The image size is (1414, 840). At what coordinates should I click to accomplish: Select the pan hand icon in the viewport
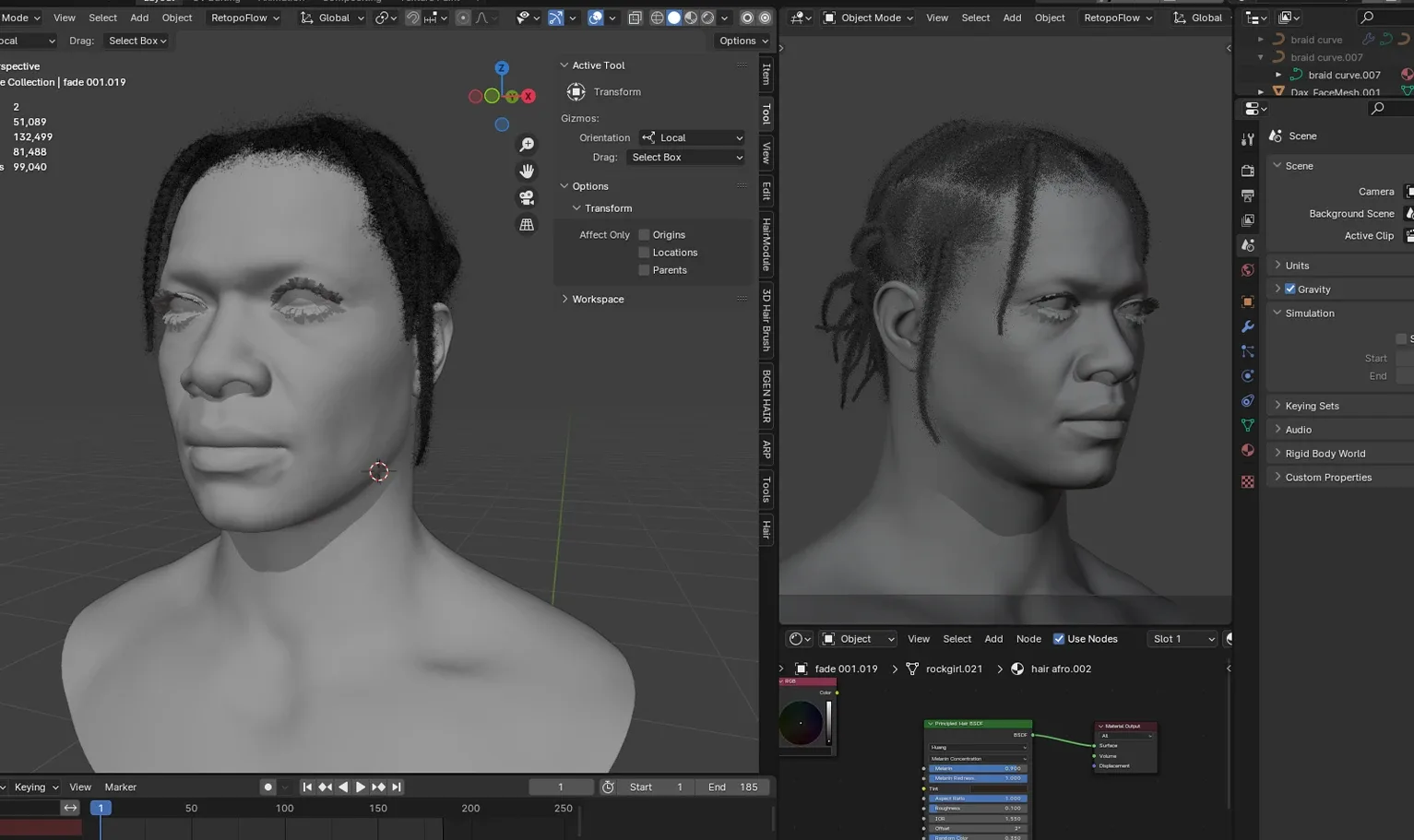[527, 172]
